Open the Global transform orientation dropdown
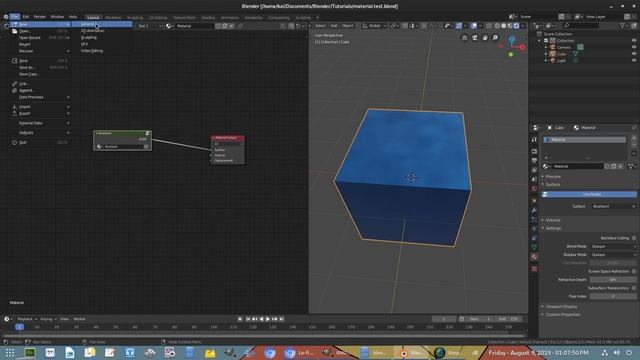Screen dimensions: 640x360 [x=375, y=26]
